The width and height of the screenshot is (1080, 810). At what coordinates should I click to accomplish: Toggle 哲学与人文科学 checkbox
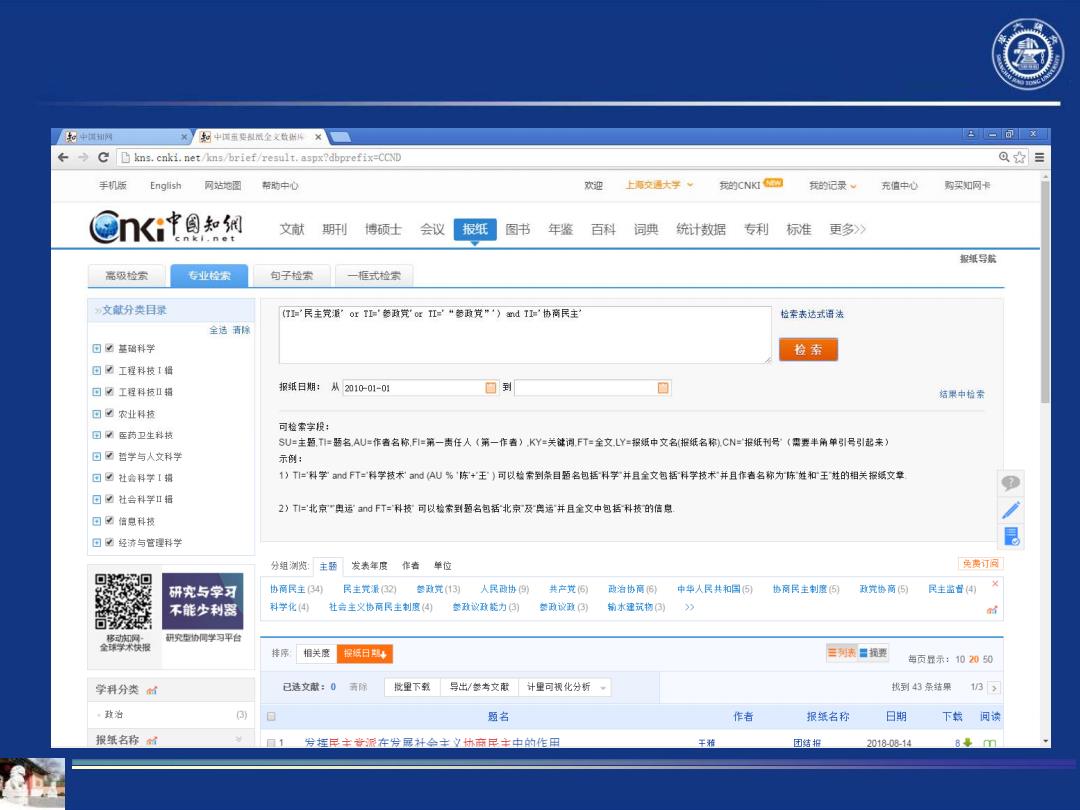[x=109, y=456]
